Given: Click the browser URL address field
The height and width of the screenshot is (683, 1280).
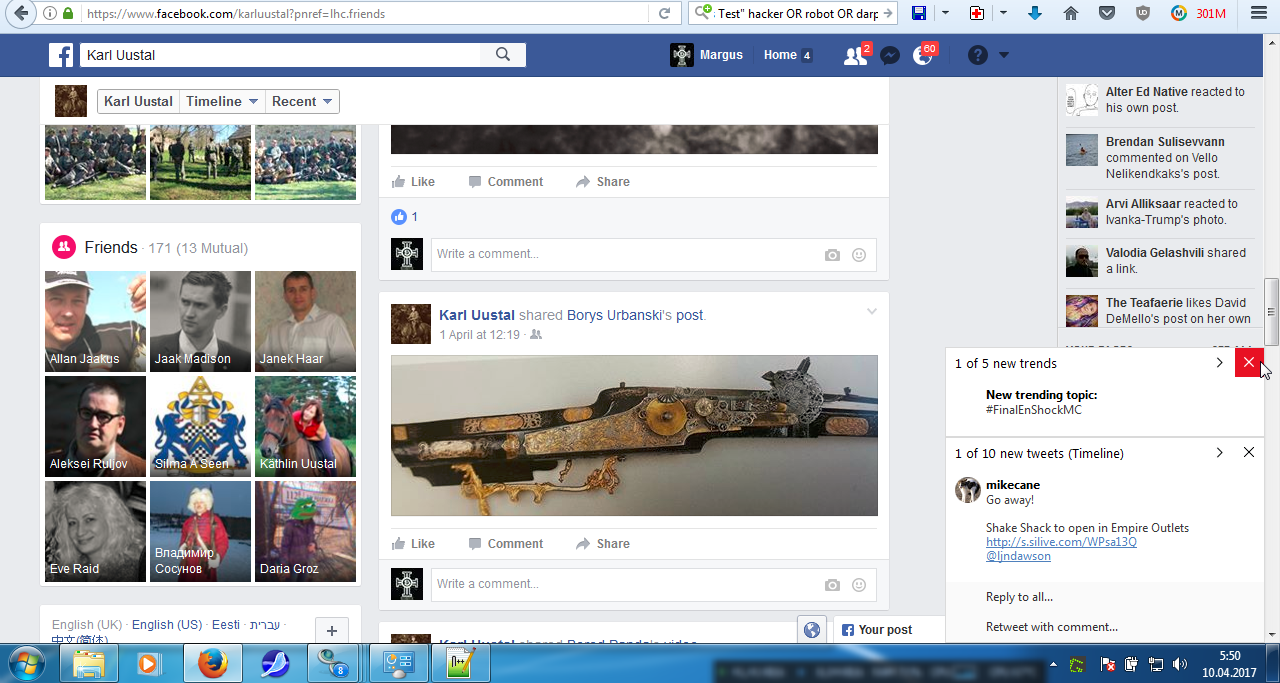Looking at the screenshot, I should (365, 14).
